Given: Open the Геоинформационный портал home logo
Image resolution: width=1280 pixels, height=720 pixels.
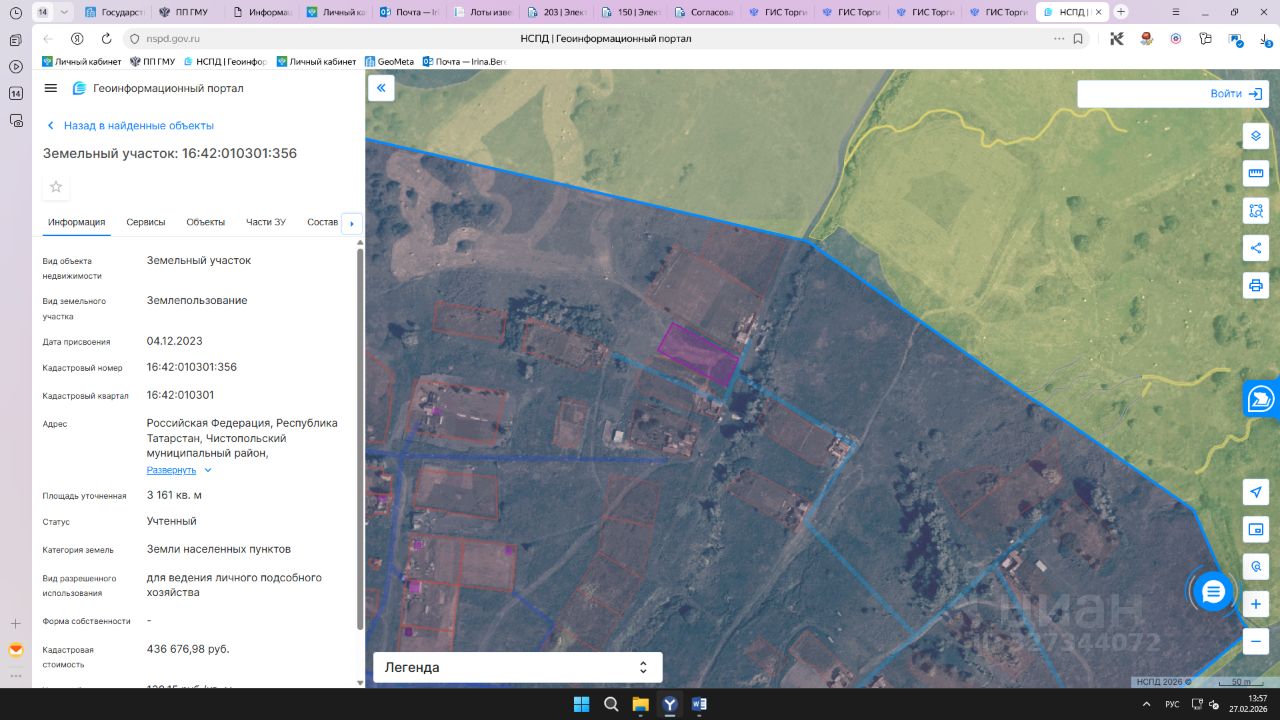Looking at the screenshot, I should tap(157, 88).
